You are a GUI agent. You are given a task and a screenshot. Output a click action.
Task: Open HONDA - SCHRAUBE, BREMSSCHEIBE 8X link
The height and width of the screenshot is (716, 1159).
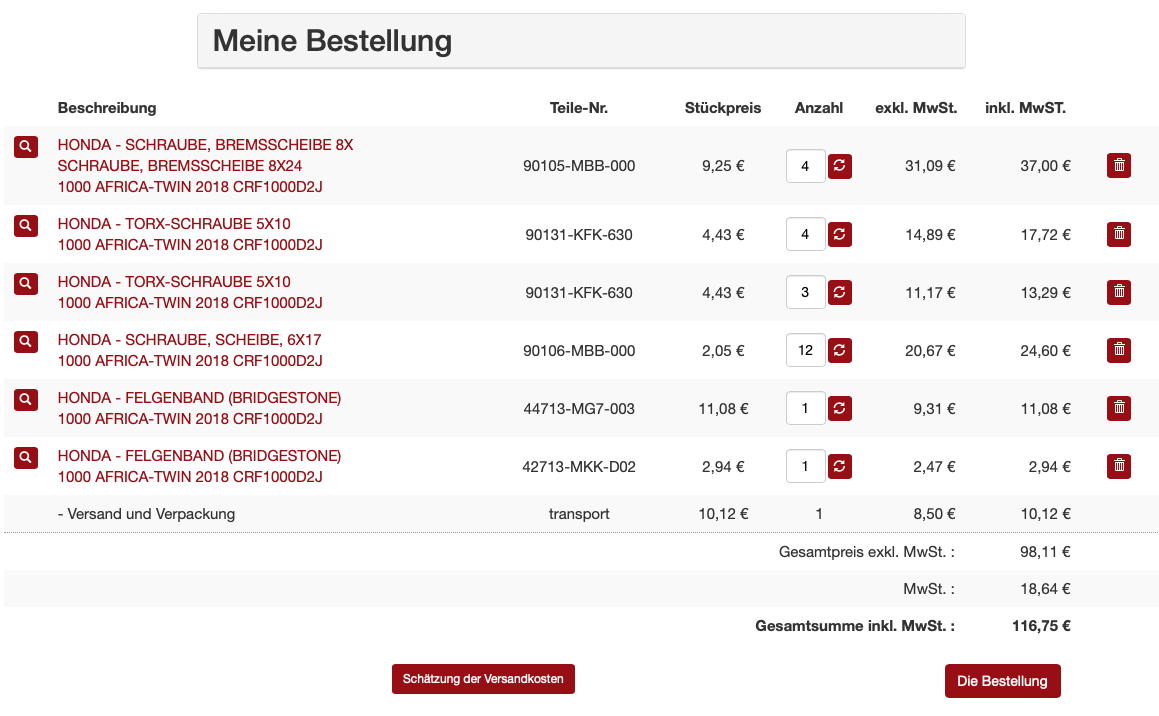tap(205, 145)
